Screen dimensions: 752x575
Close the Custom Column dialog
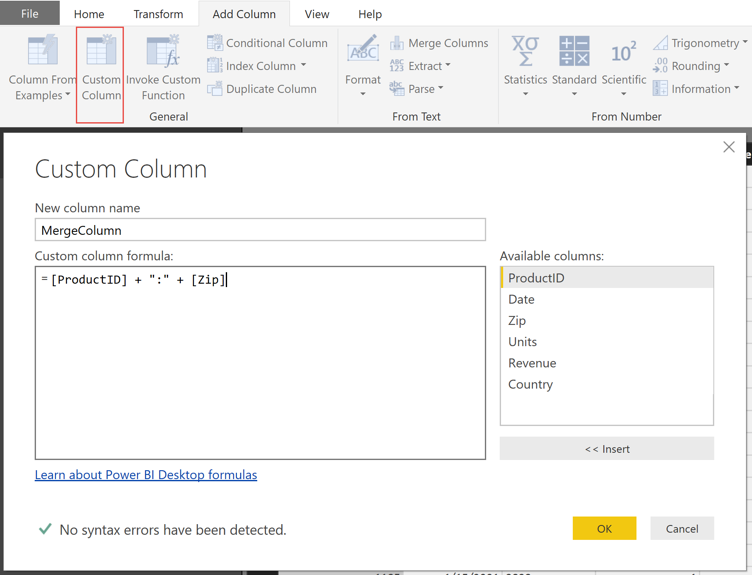(729, 147)
